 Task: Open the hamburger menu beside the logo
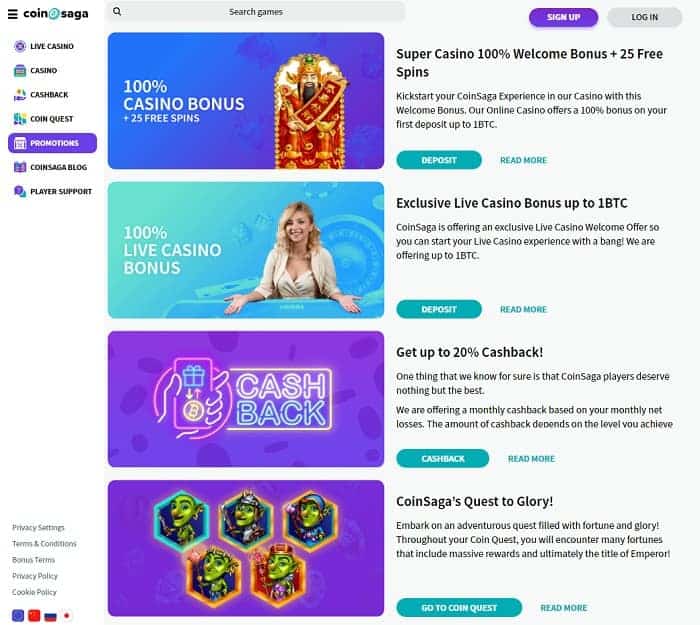point(12,14)
